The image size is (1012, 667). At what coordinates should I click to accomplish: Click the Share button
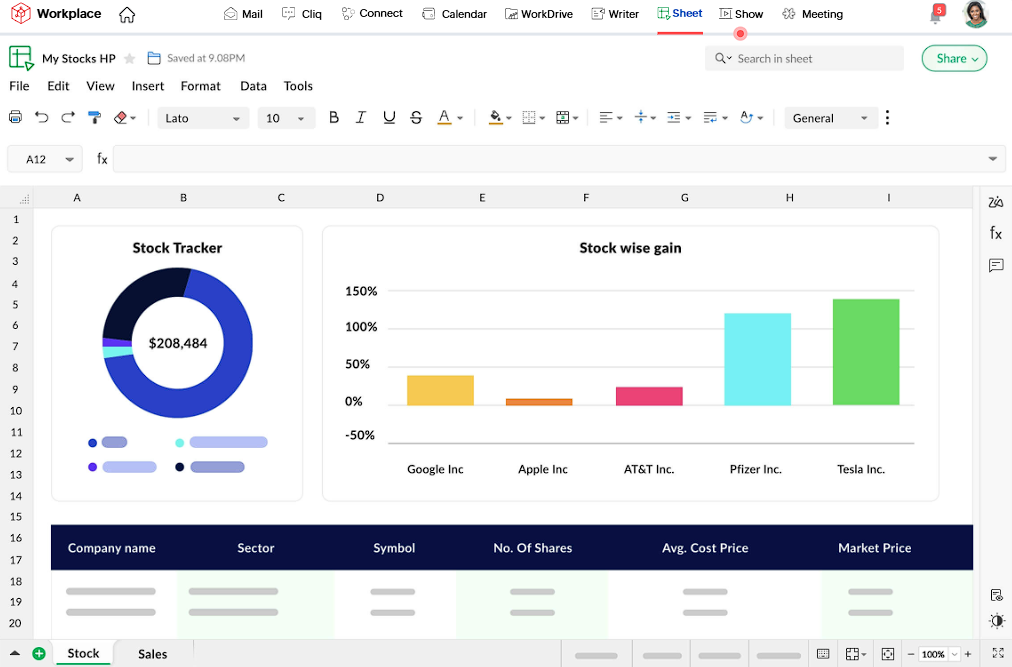pyautogui.click(x=952, y=58)
